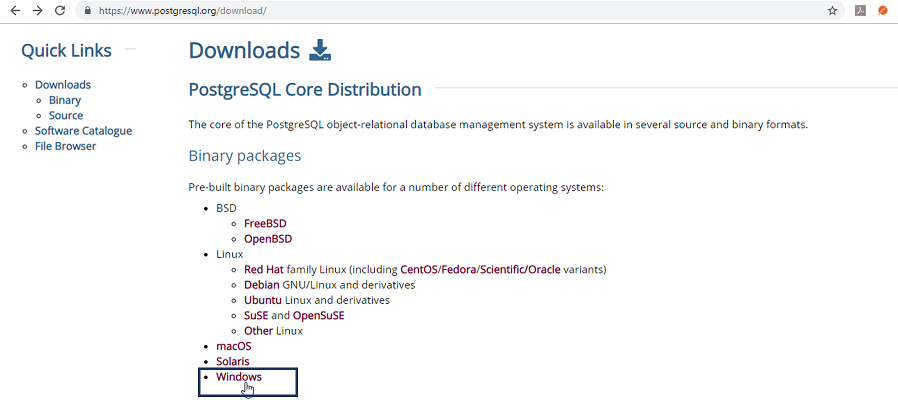This screenshot has width=898, height=400.
Task: Open the Source quick link
Action: 66,115
